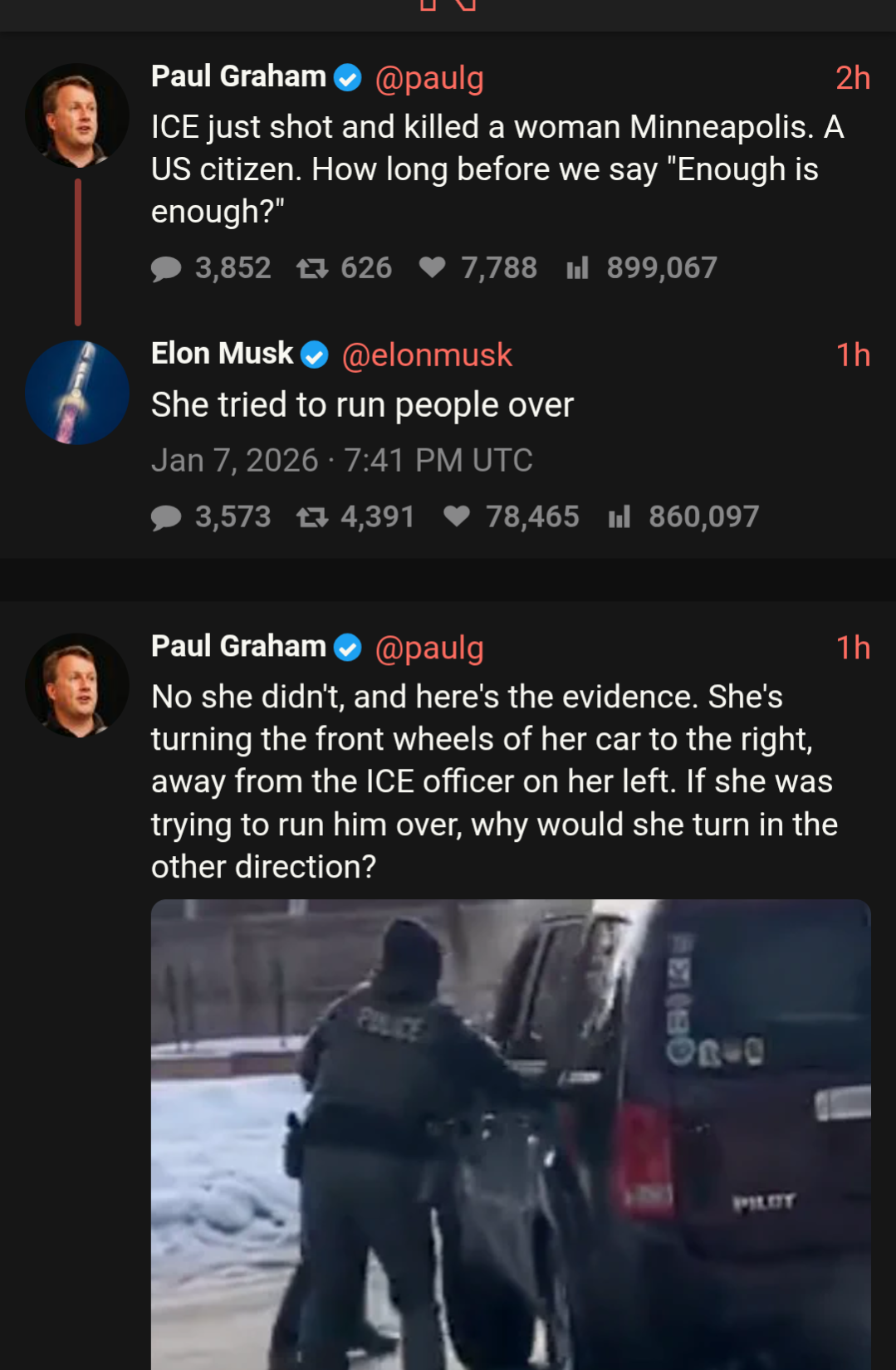
Task: Open view stats showing 860,097
Action: click(x=619, y=517)
